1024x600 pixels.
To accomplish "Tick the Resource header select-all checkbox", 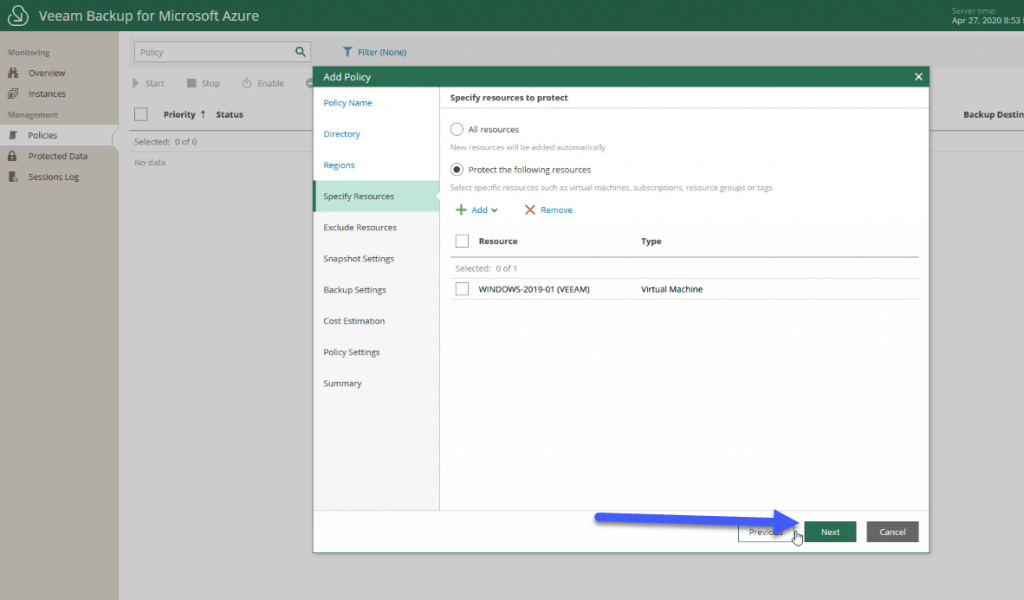I will coord(462,241).
